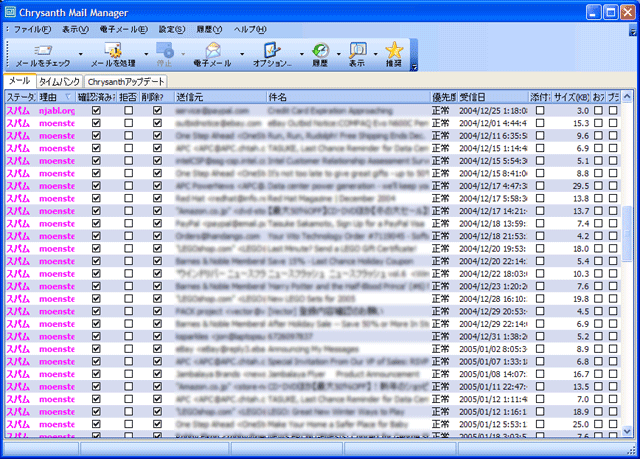Uncheck 削除? for the 2004/12/11 6:35 mail
The image size is (640, 459).
157,135
